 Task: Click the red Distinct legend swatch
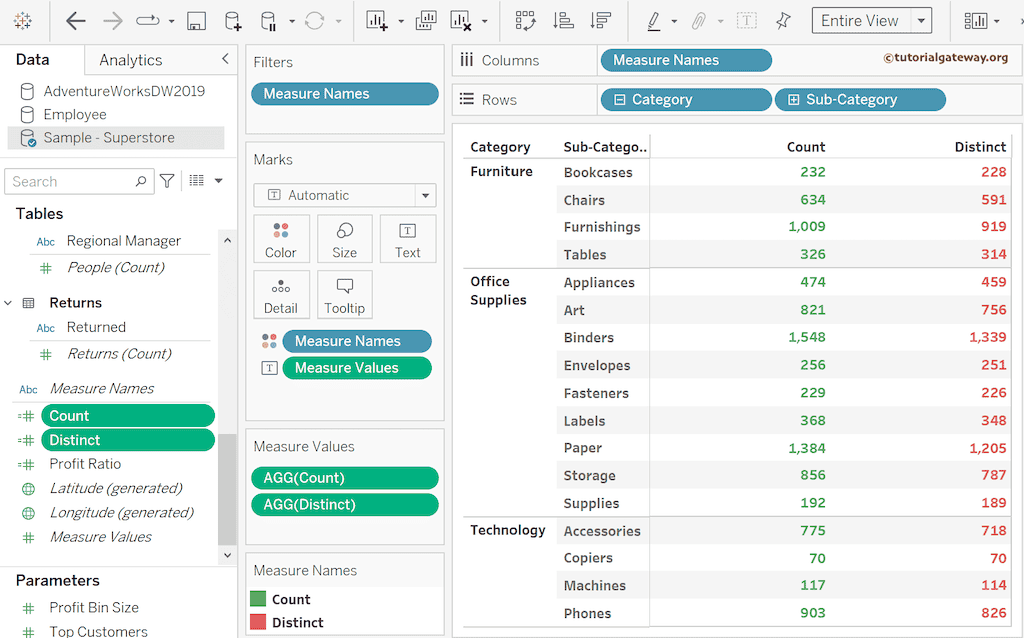[x=258, y=622]
